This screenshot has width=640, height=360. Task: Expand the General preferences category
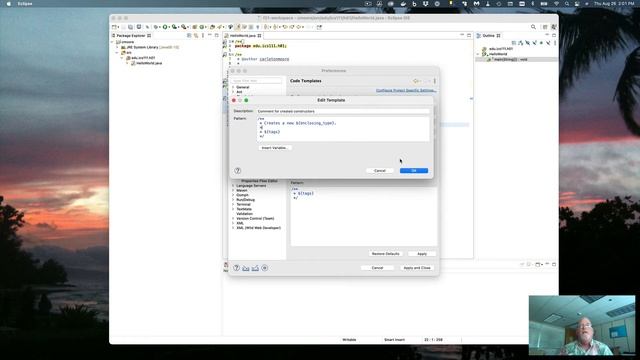pyautogui.click(x=233, y=87)
